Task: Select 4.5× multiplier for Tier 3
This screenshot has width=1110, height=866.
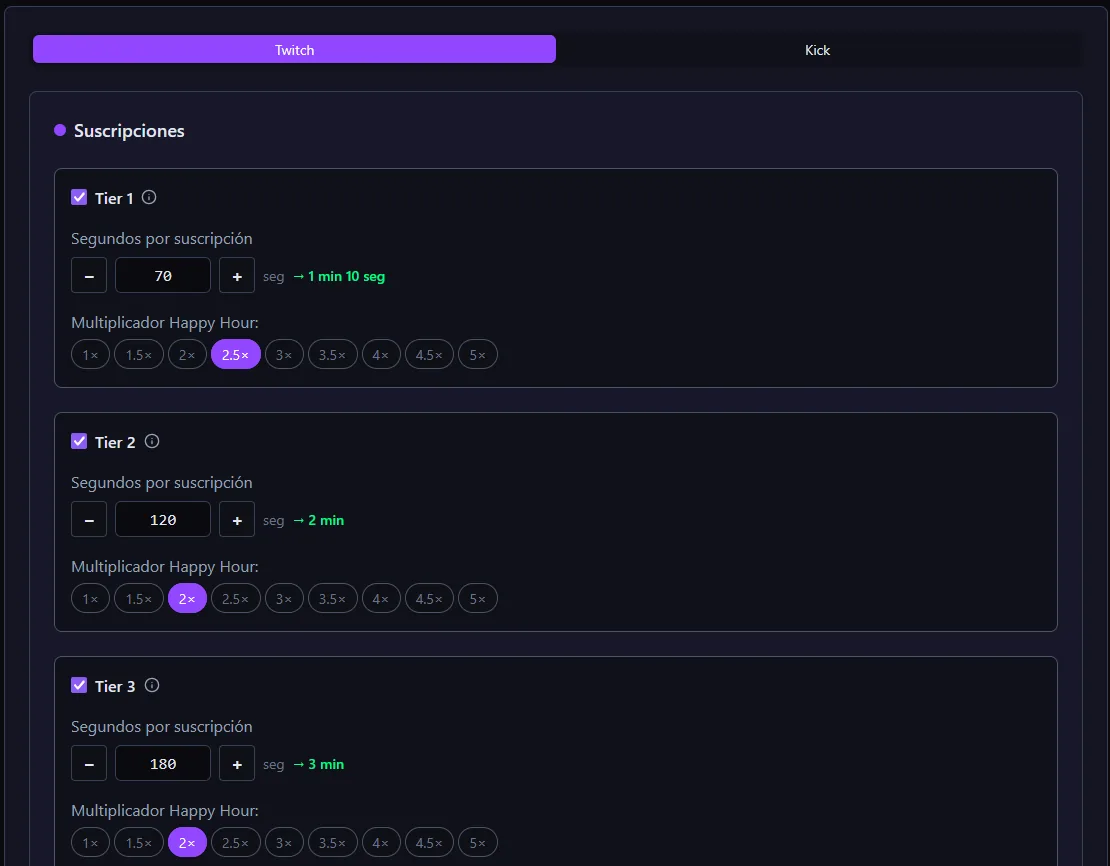Action: pos(429,843)
